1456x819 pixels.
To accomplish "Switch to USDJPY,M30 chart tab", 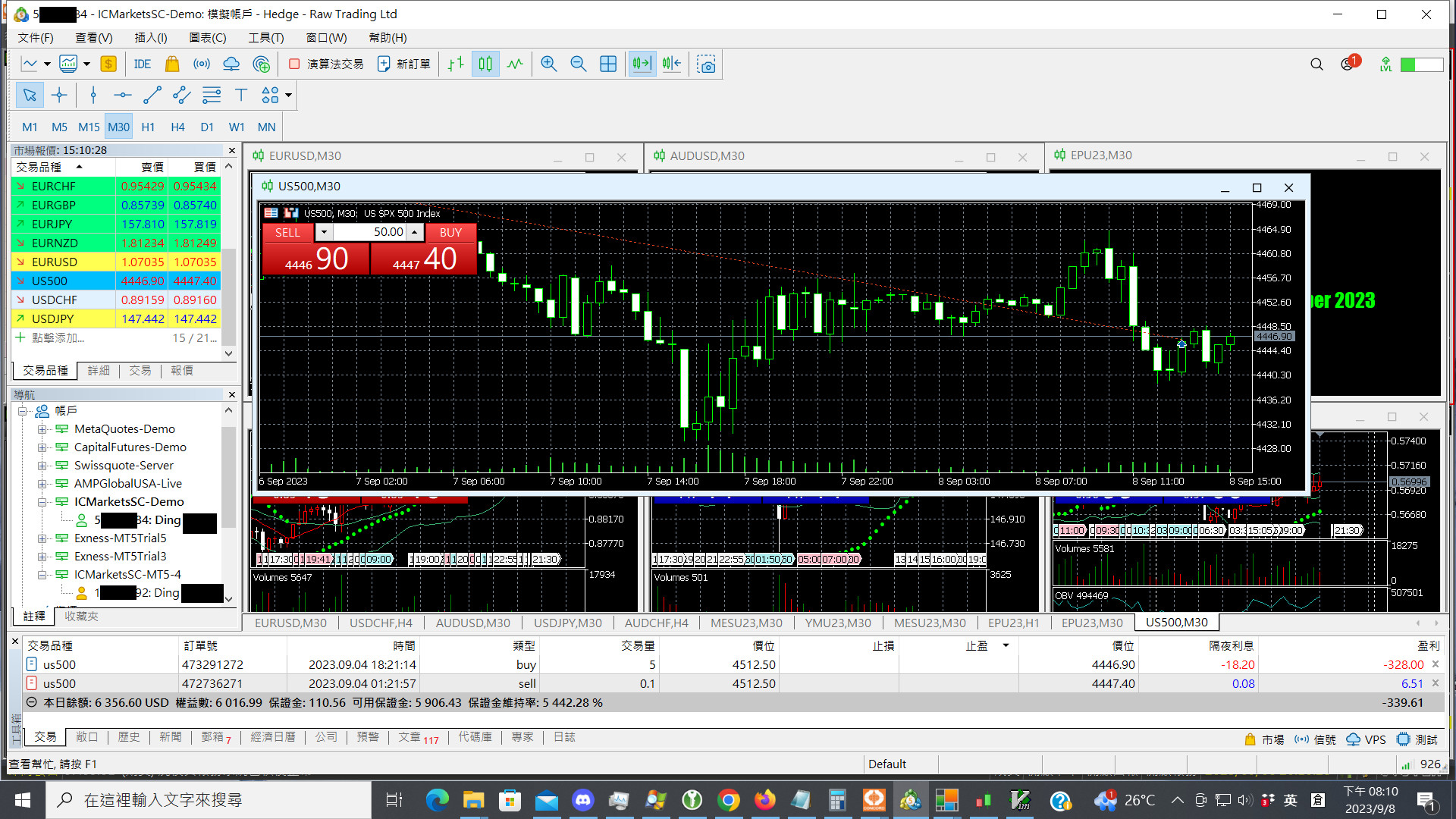I will pyautogui.click(x=567, y=623).
